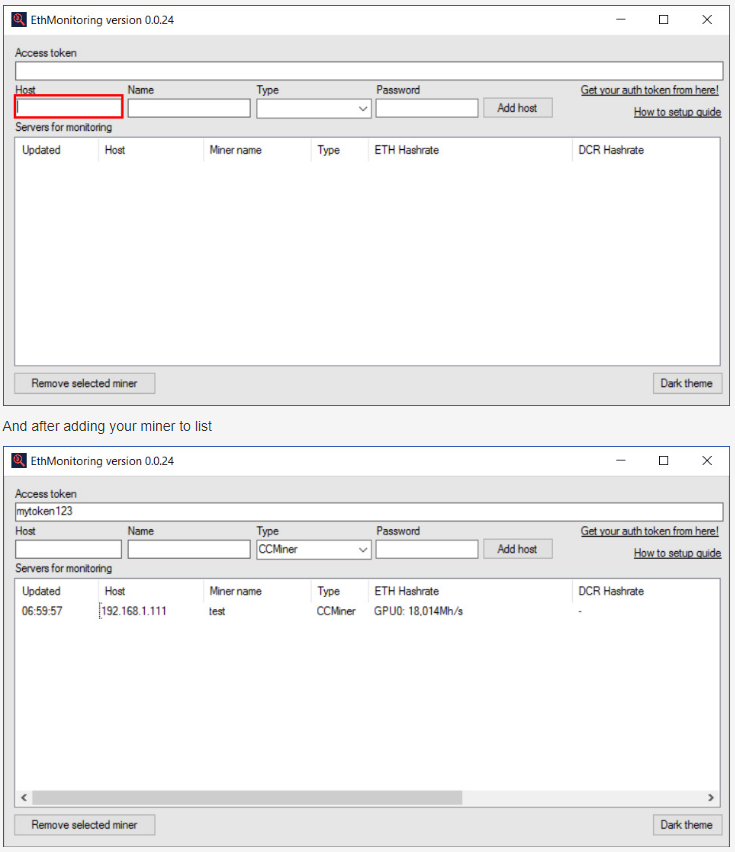The image size is (735, 852).
Task: Click the EthMonitoring app icon in lower window
Action: tap(18, 461)
